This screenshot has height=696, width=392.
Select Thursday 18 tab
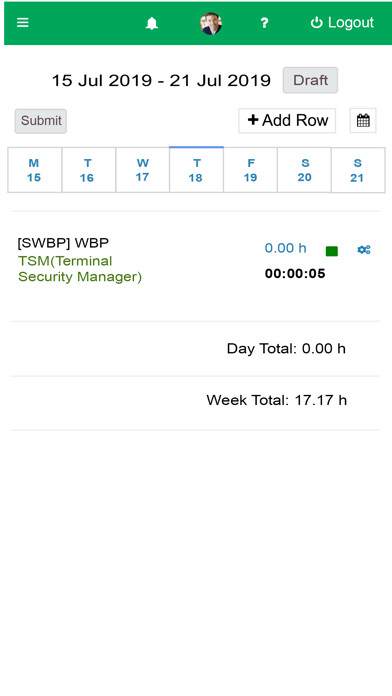[x=196, y=170]
